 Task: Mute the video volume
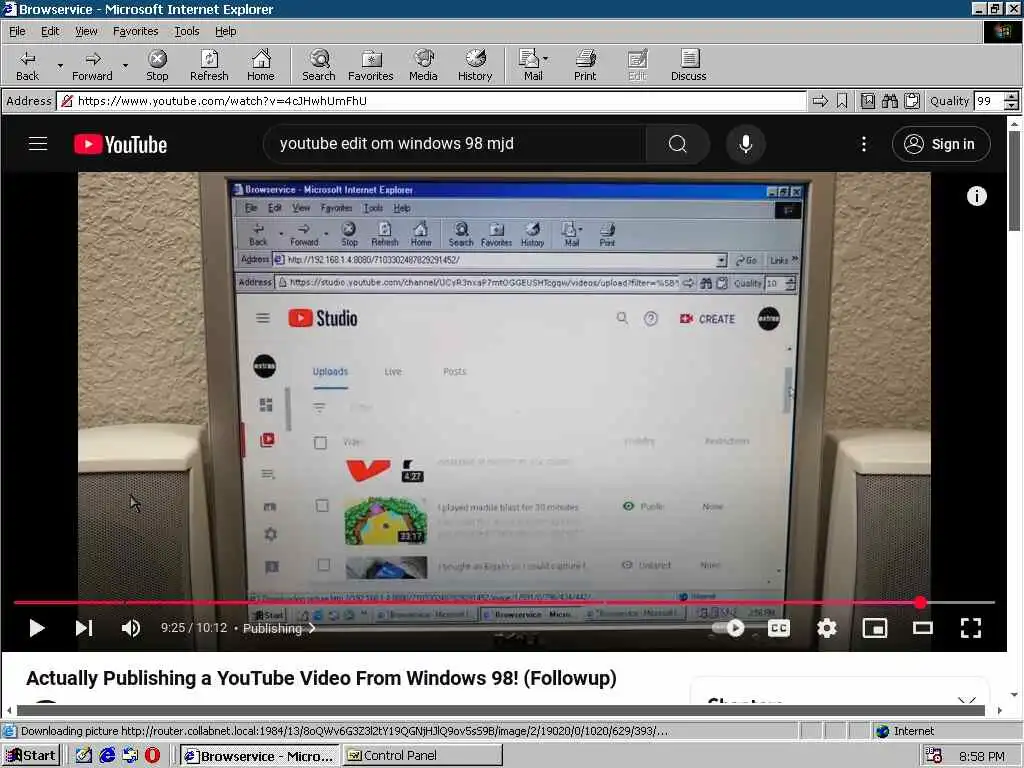(x=131, y=628)
